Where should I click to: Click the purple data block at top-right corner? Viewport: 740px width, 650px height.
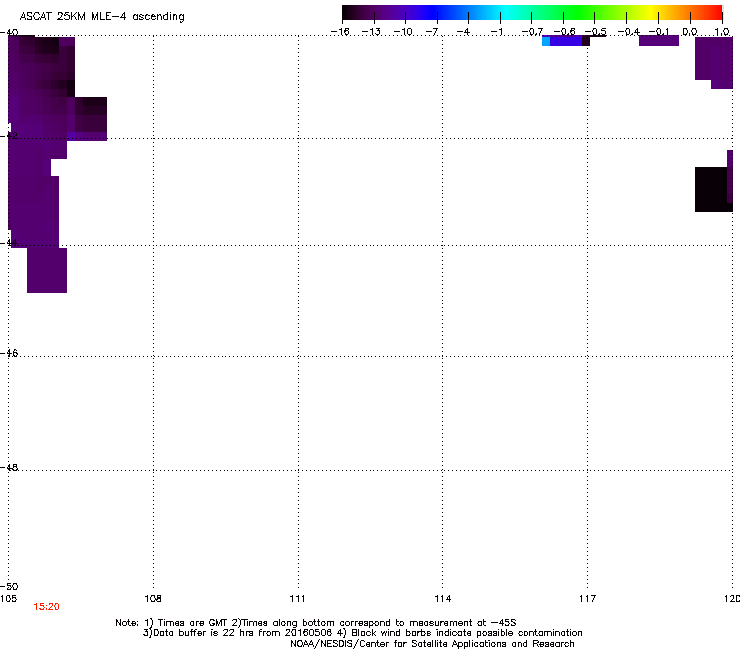[x=714, y=62]
